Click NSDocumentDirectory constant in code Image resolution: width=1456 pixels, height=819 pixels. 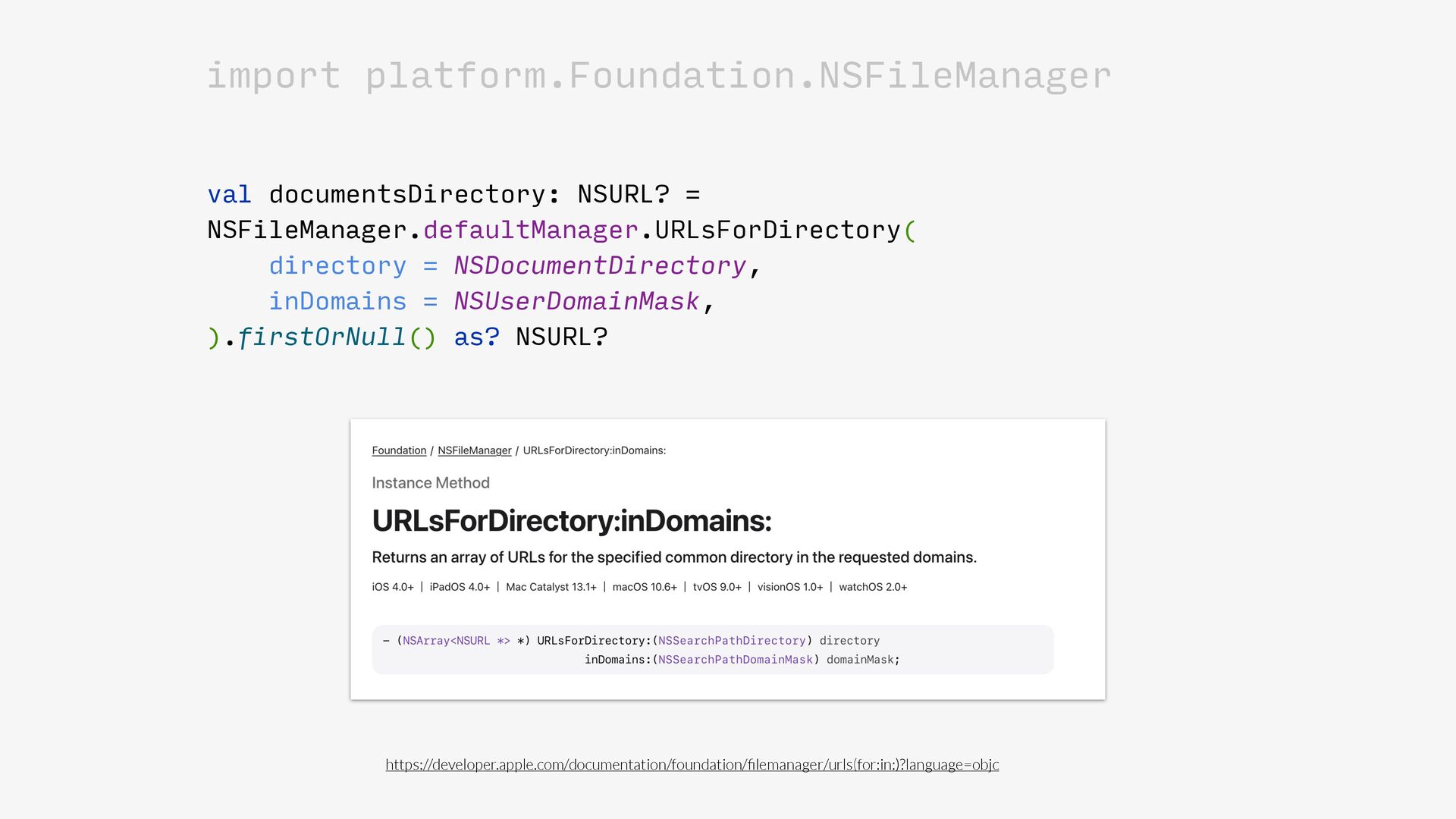click(599, 265)
